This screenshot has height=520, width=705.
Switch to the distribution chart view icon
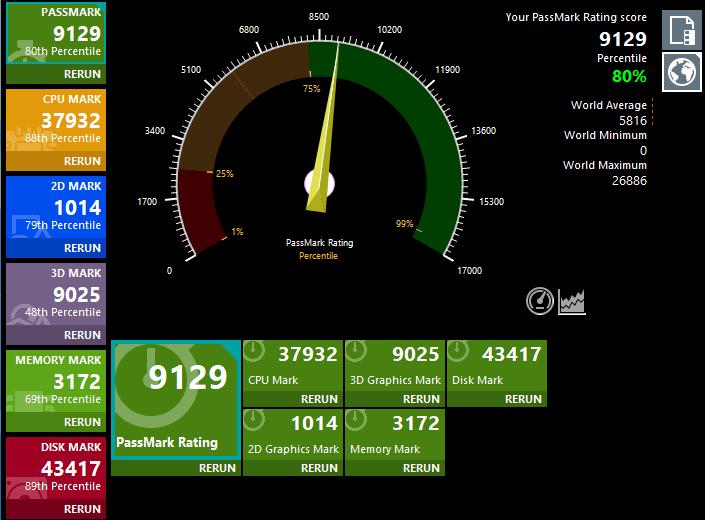point(571,301)
